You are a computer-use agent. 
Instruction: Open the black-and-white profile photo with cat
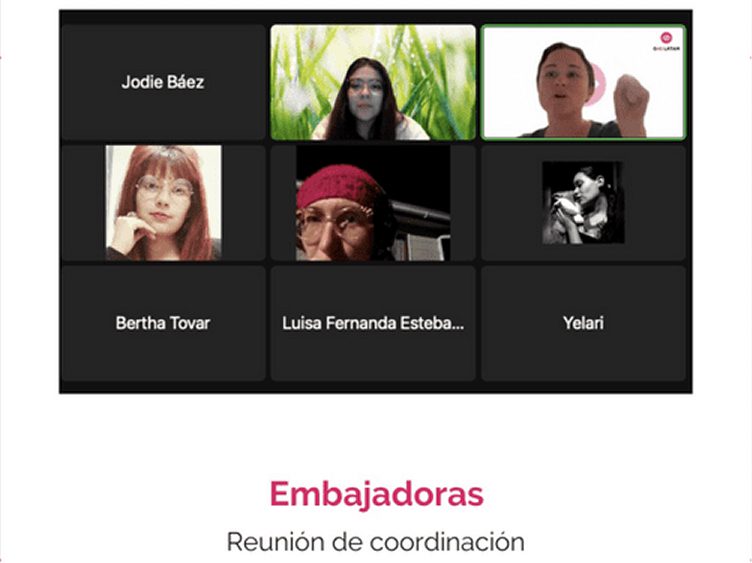(x=583, y=203)
